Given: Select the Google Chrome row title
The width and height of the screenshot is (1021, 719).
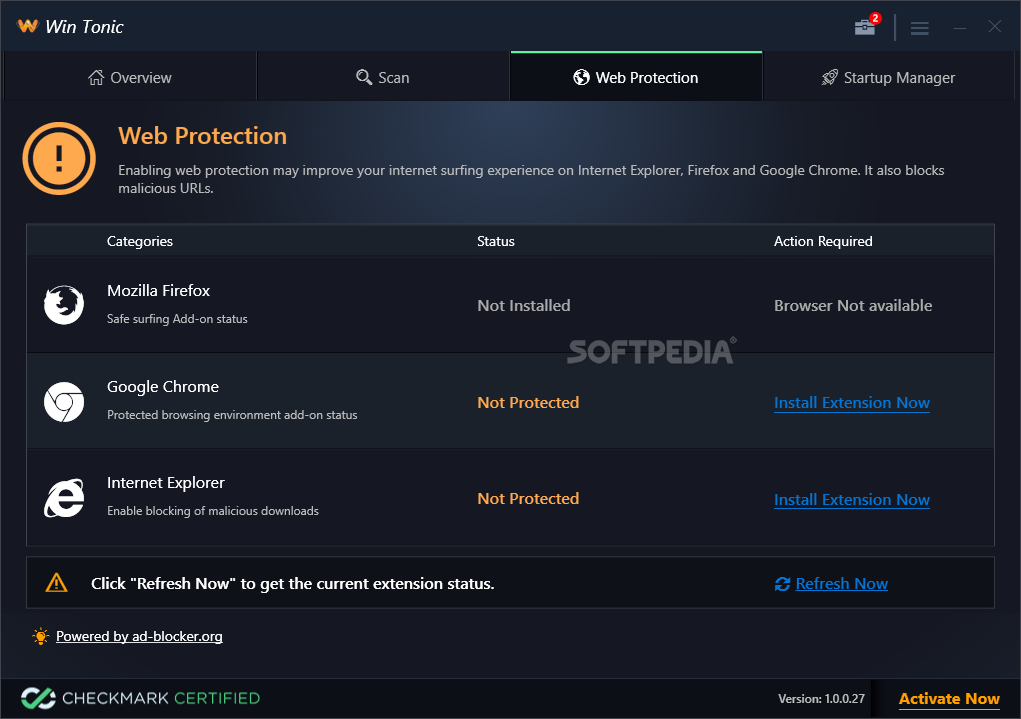Looking at the screenshot, I should (x=163, y=387).
